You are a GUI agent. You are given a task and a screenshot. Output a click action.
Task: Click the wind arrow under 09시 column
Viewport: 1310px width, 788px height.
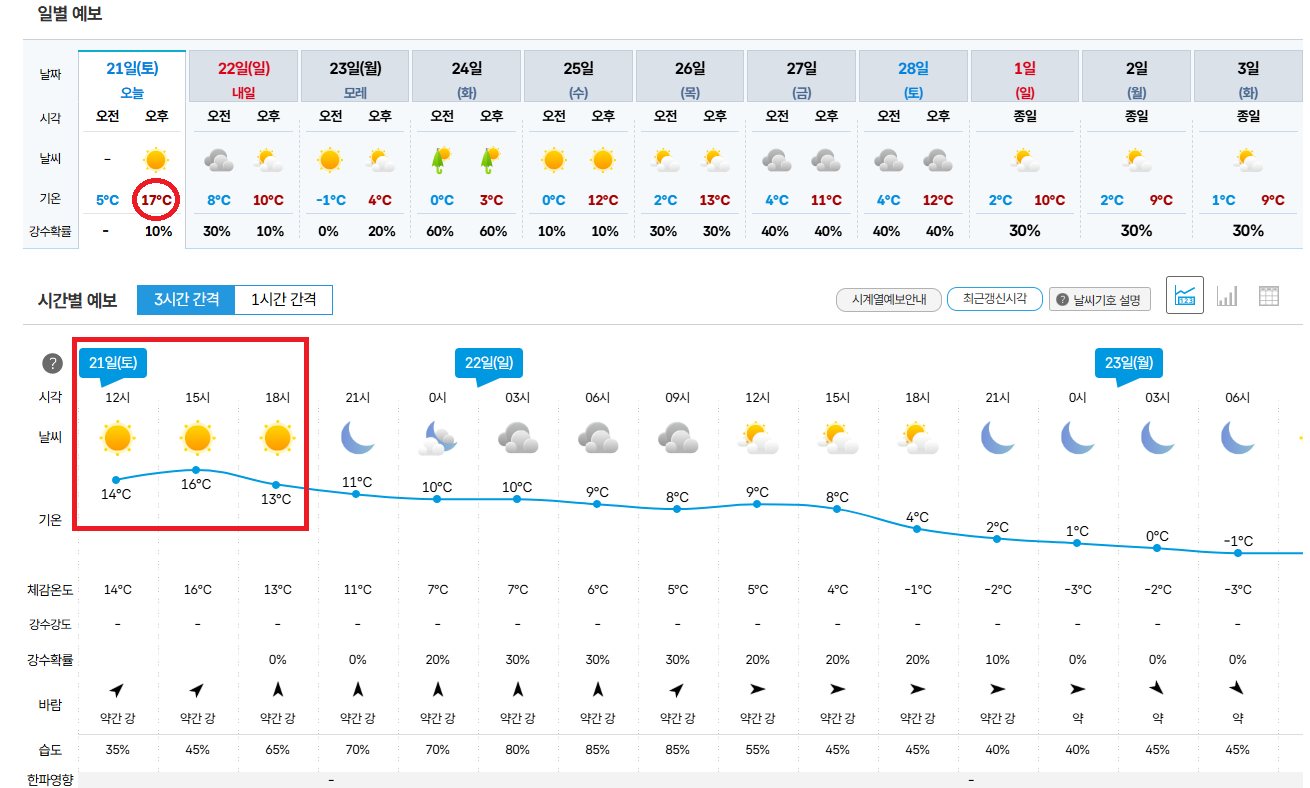coord(677,689)
